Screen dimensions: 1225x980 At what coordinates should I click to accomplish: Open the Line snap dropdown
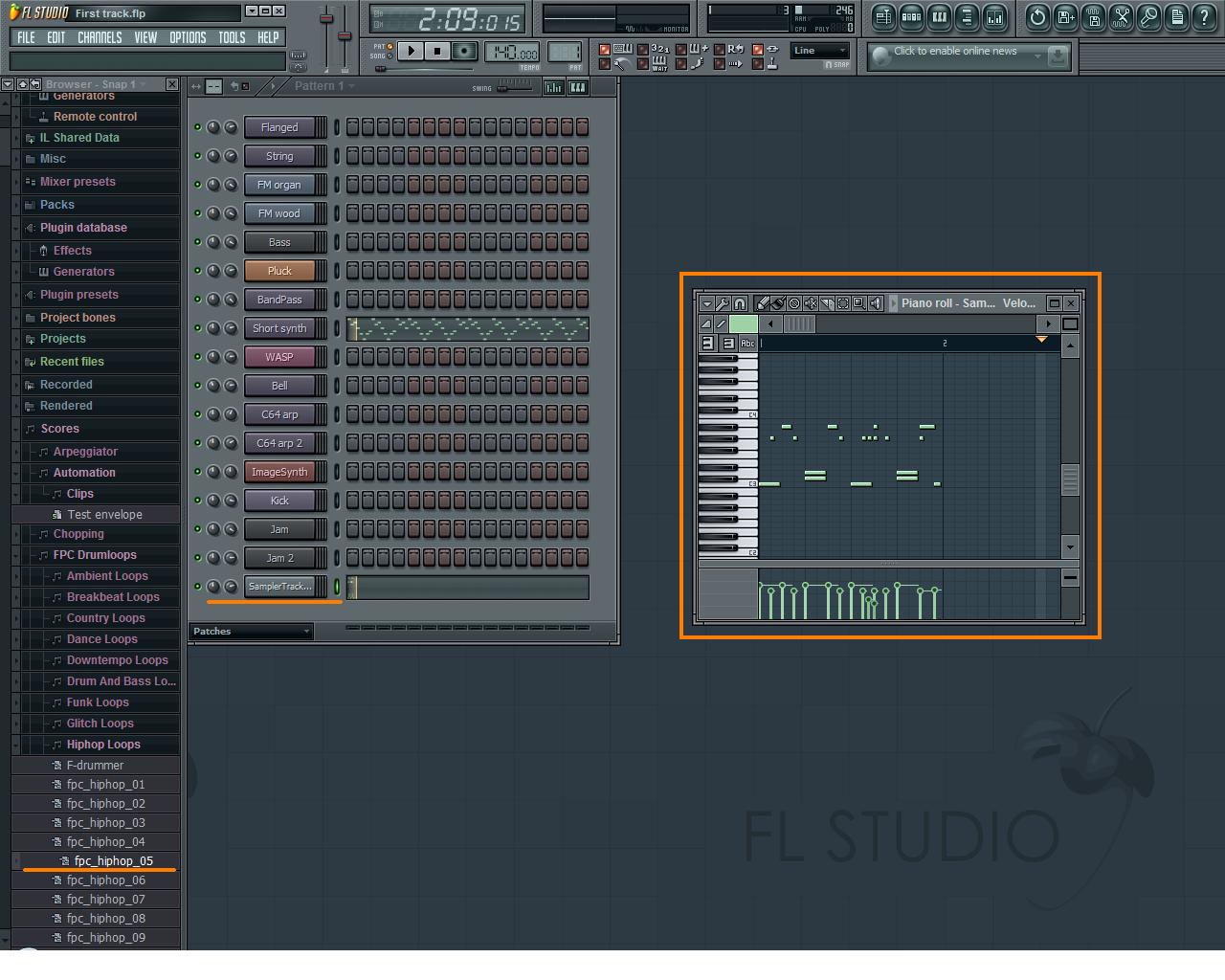click(820, 51)
